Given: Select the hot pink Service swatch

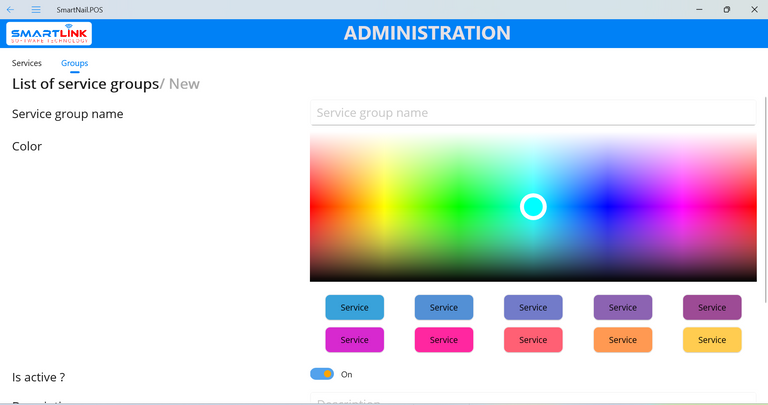Looking at the screenshot, I should coord(443,340).
